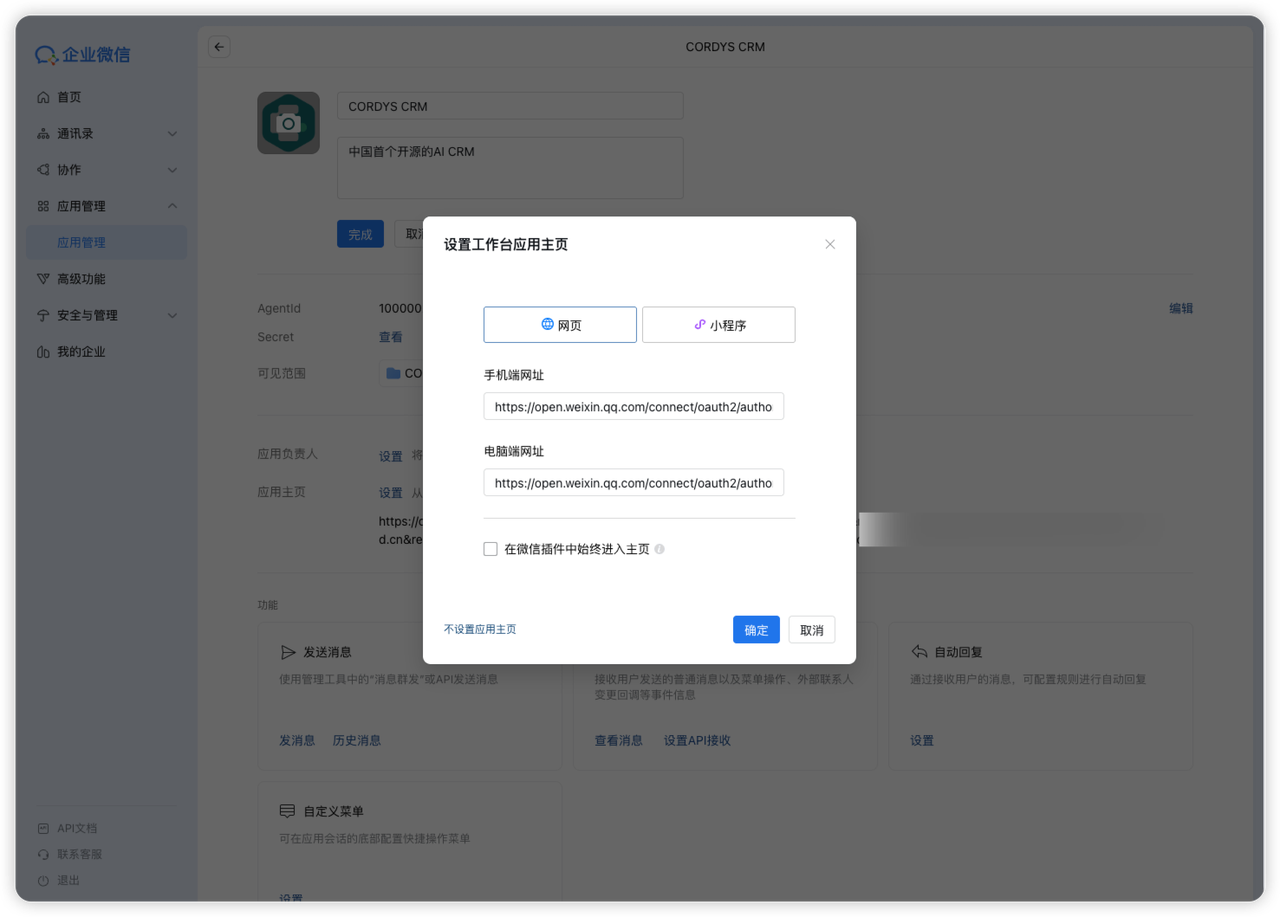
Task: Click the 安全与管理 umbrella icon
Action: pyautogui.click(x=43, y=316)
